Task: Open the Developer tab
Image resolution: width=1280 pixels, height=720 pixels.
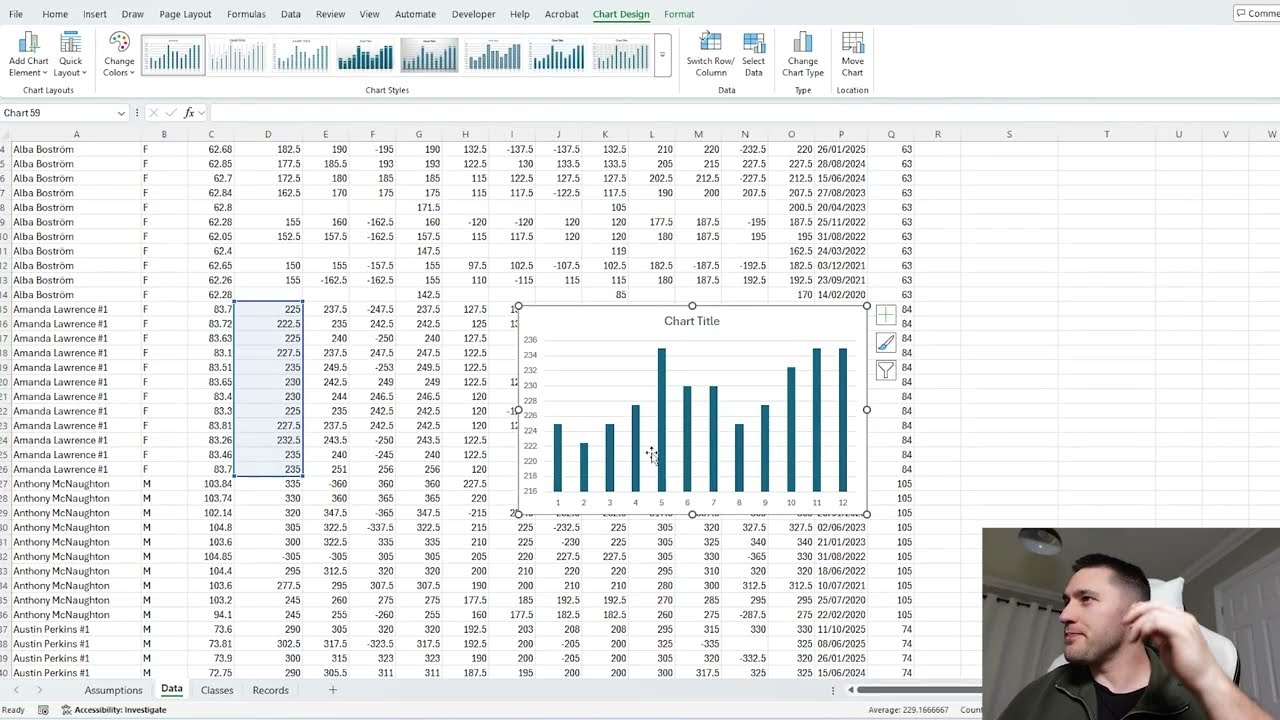Action: pos(473,14)
